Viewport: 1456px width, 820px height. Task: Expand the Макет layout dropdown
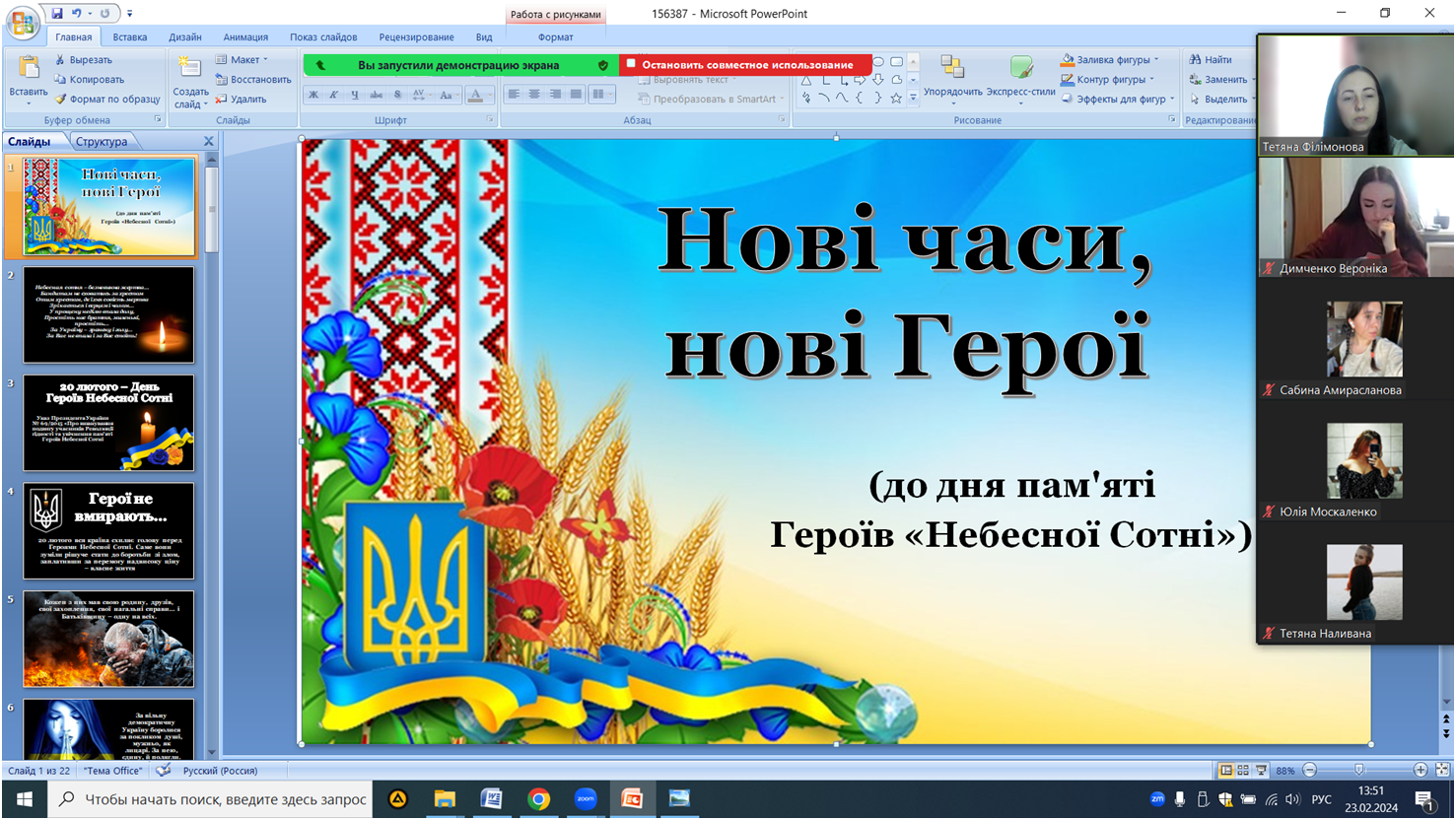(243, 60)
